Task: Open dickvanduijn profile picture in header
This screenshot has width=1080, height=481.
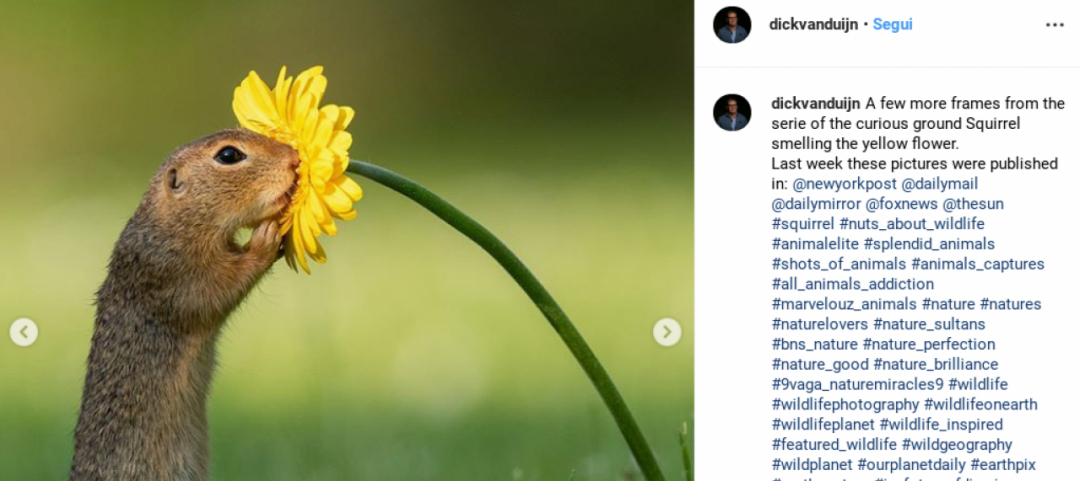Action: [732, 25]
